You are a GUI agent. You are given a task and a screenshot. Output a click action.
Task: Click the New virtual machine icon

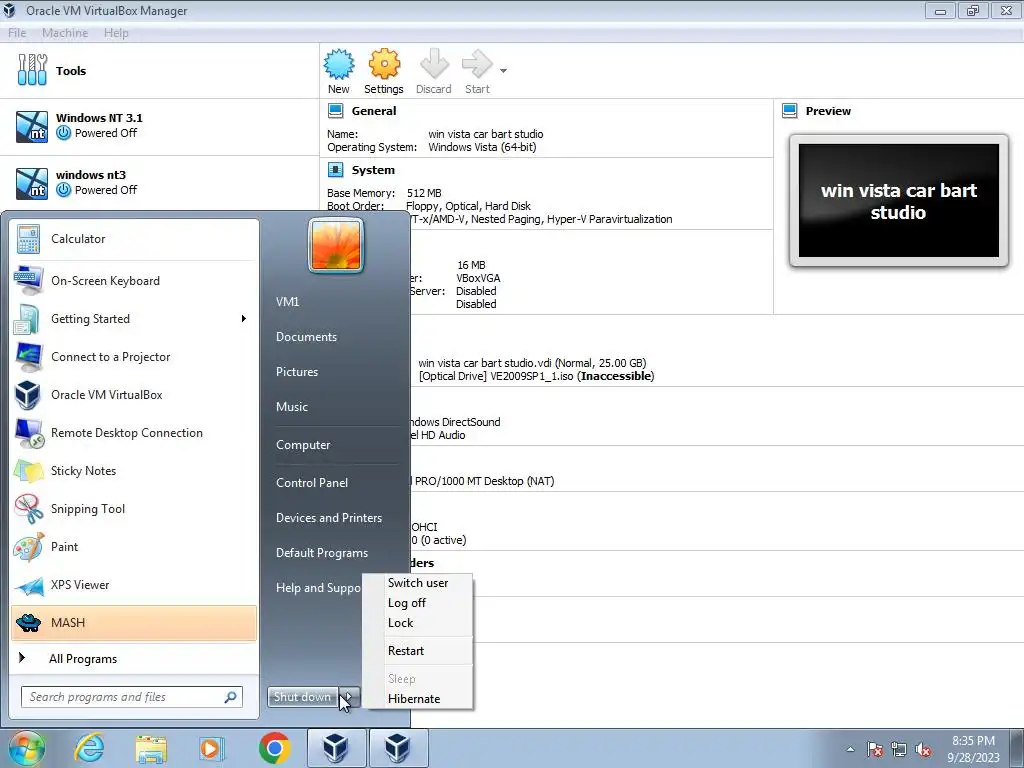pyautogui.click(x=339, y=64)
